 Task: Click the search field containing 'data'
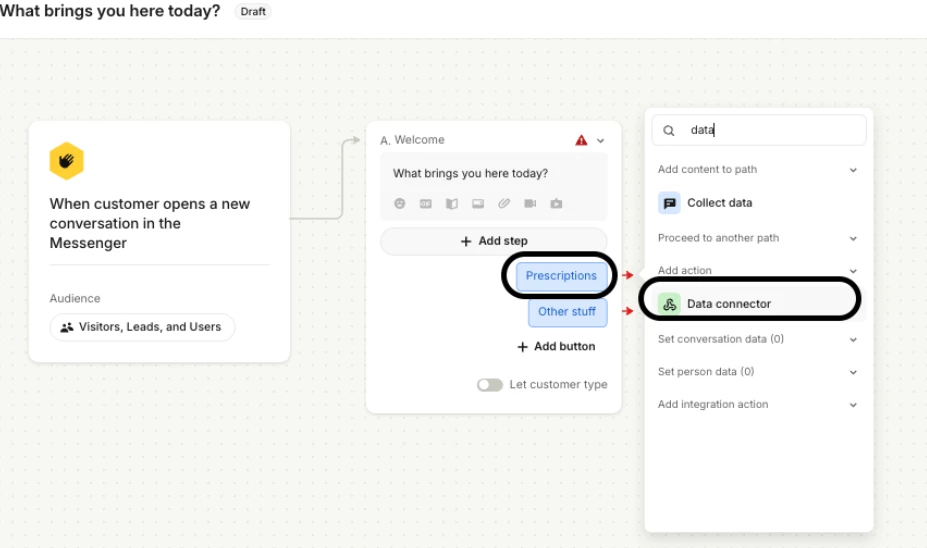coord(770,130)
